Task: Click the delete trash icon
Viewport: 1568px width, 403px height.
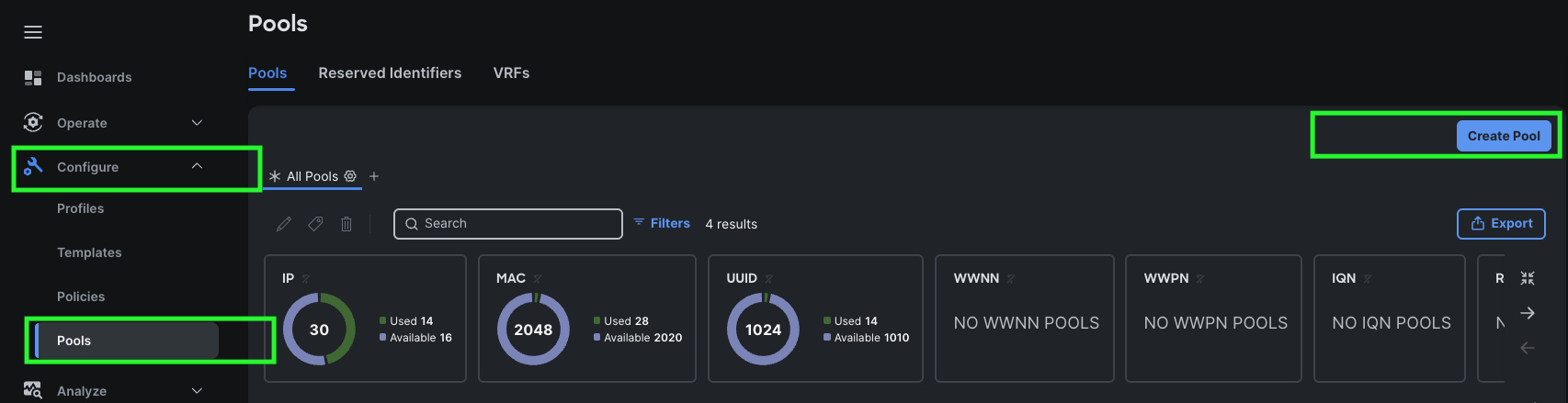Action: [x=347, y=224]
